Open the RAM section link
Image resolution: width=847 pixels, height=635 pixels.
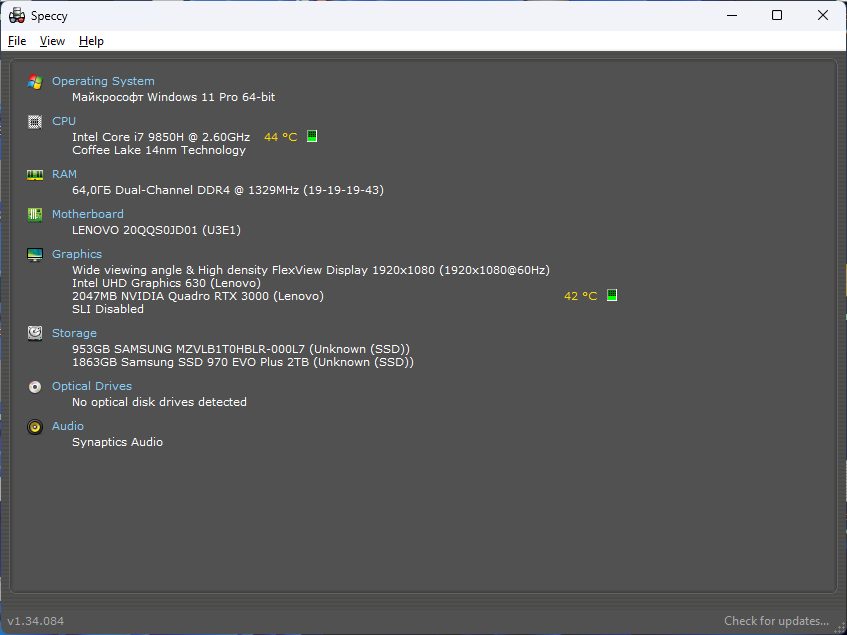[64, 174]
